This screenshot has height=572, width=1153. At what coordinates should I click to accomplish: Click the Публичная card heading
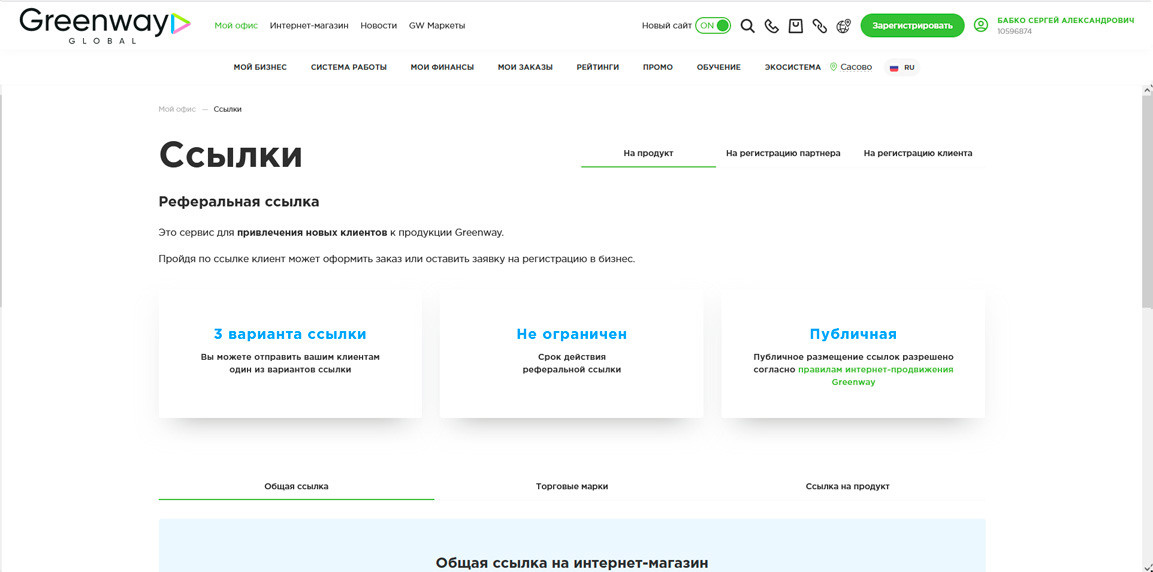853,334
